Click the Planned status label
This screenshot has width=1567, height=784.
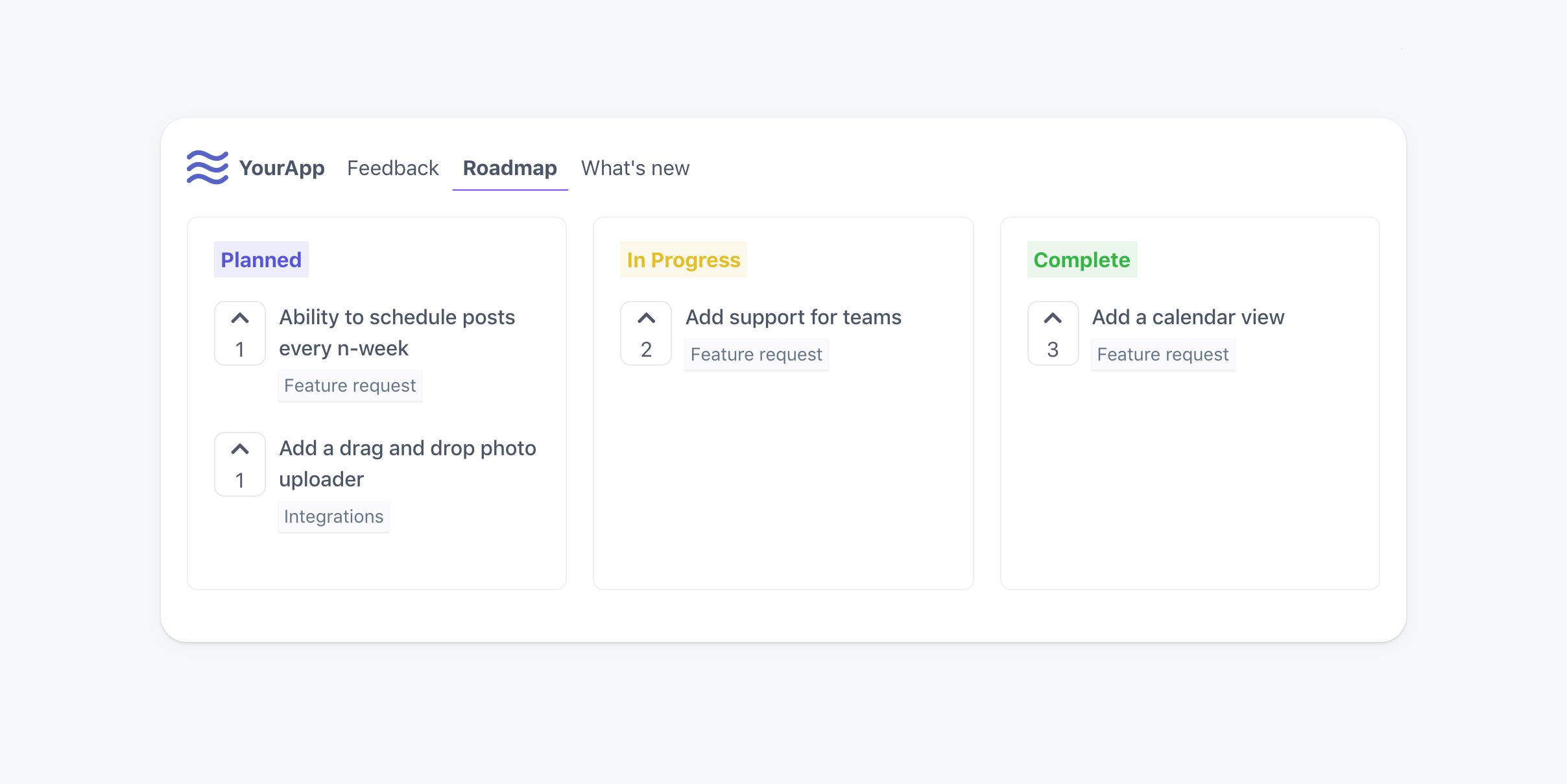(x=261, y=260)
